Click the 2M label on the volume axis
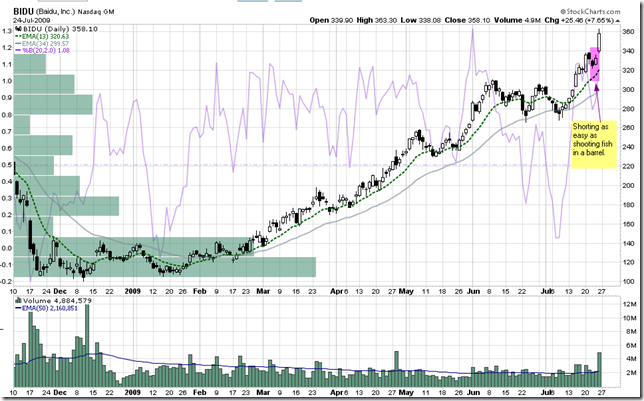The width and height of the screenshot is (644, 401). 631,373
